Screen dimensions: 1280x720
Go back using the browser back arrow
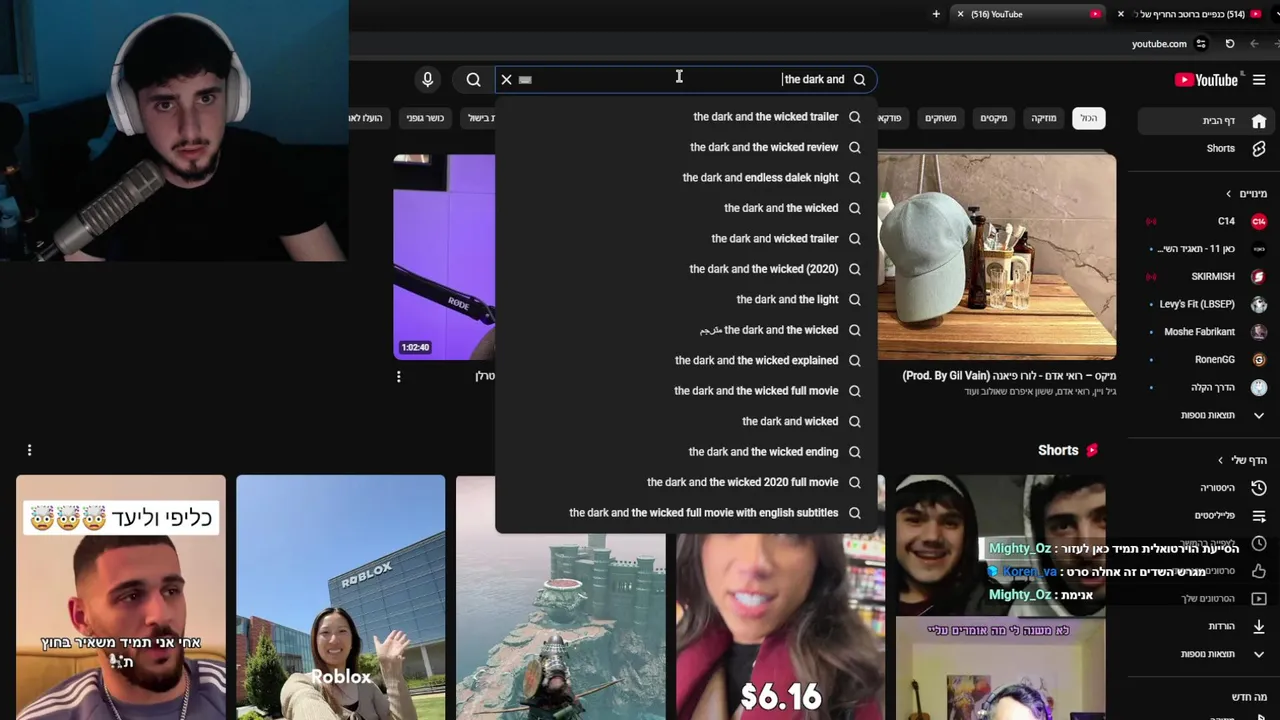coord(1254,44)
